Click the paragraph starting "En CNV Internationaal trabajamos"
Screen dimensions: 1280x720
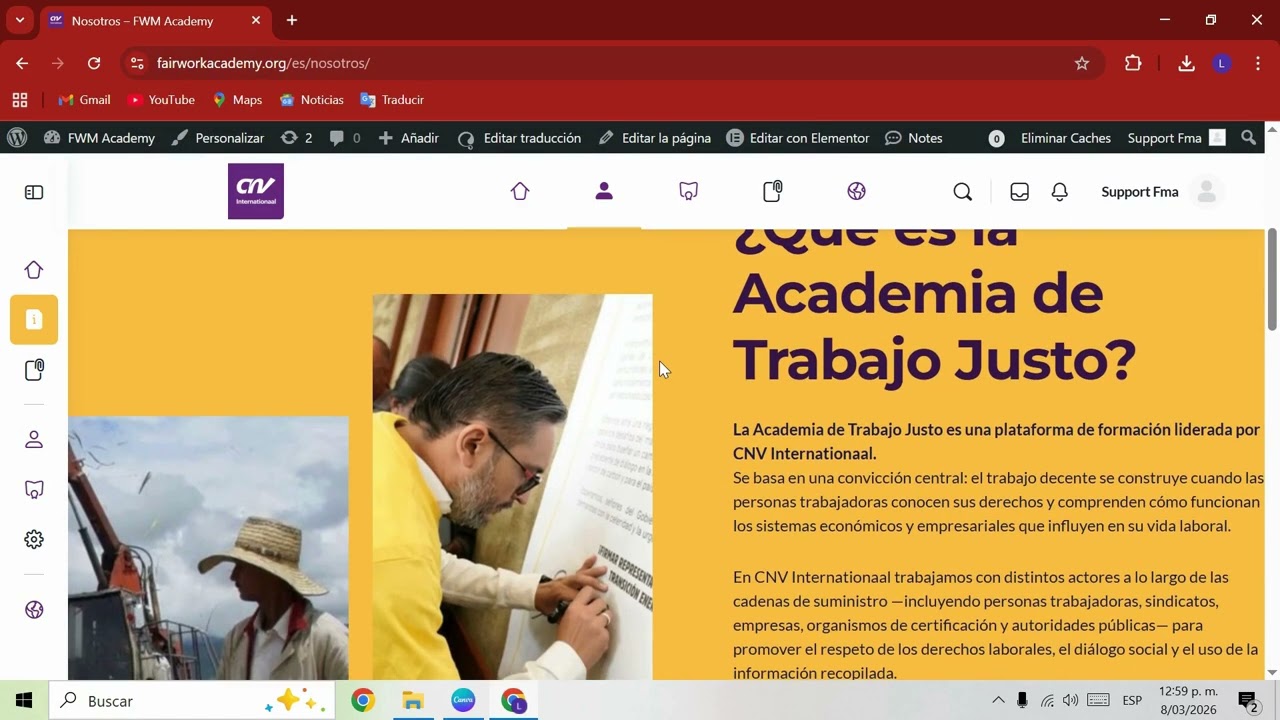[x=995, y=625]
